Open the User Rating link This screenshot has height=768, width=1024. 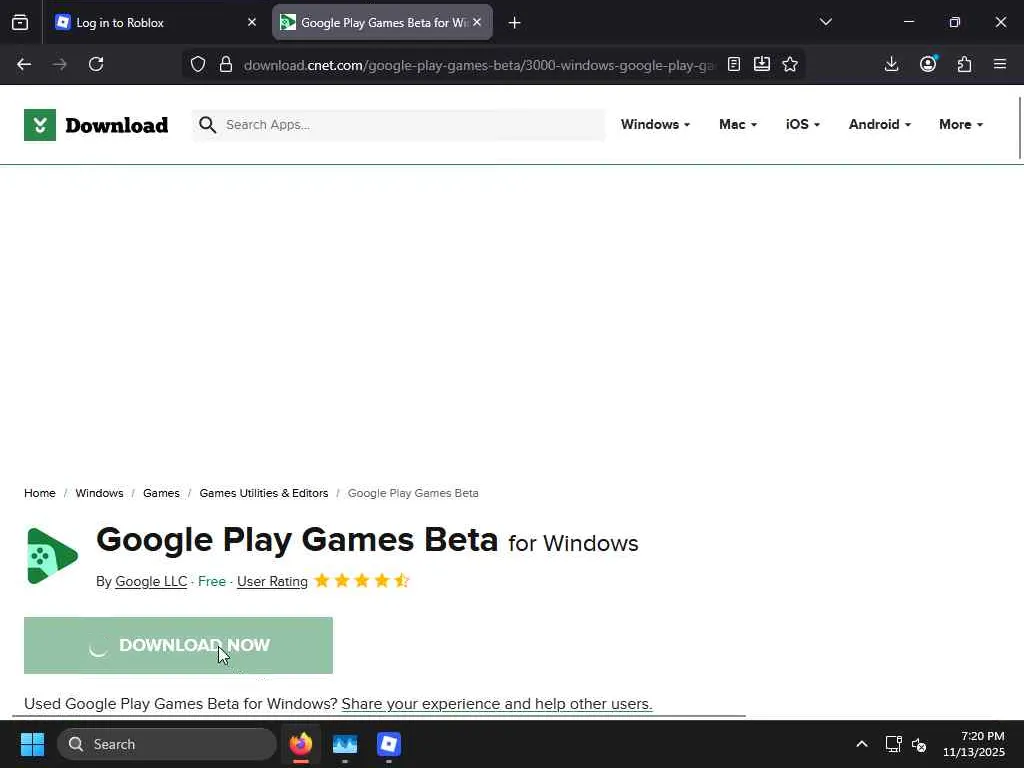(272, 581)
